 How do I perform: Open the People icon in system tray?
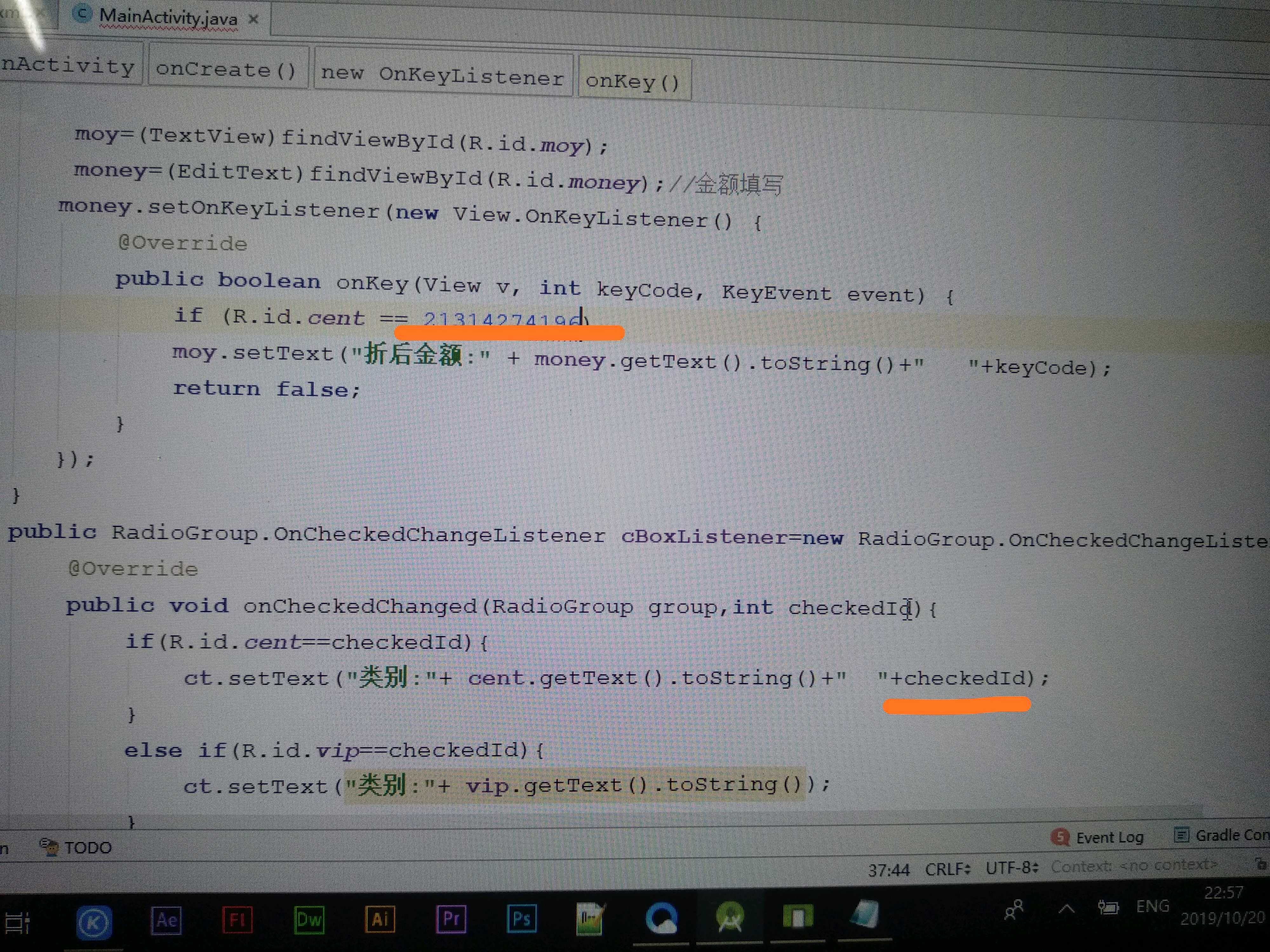(1014, 910)
